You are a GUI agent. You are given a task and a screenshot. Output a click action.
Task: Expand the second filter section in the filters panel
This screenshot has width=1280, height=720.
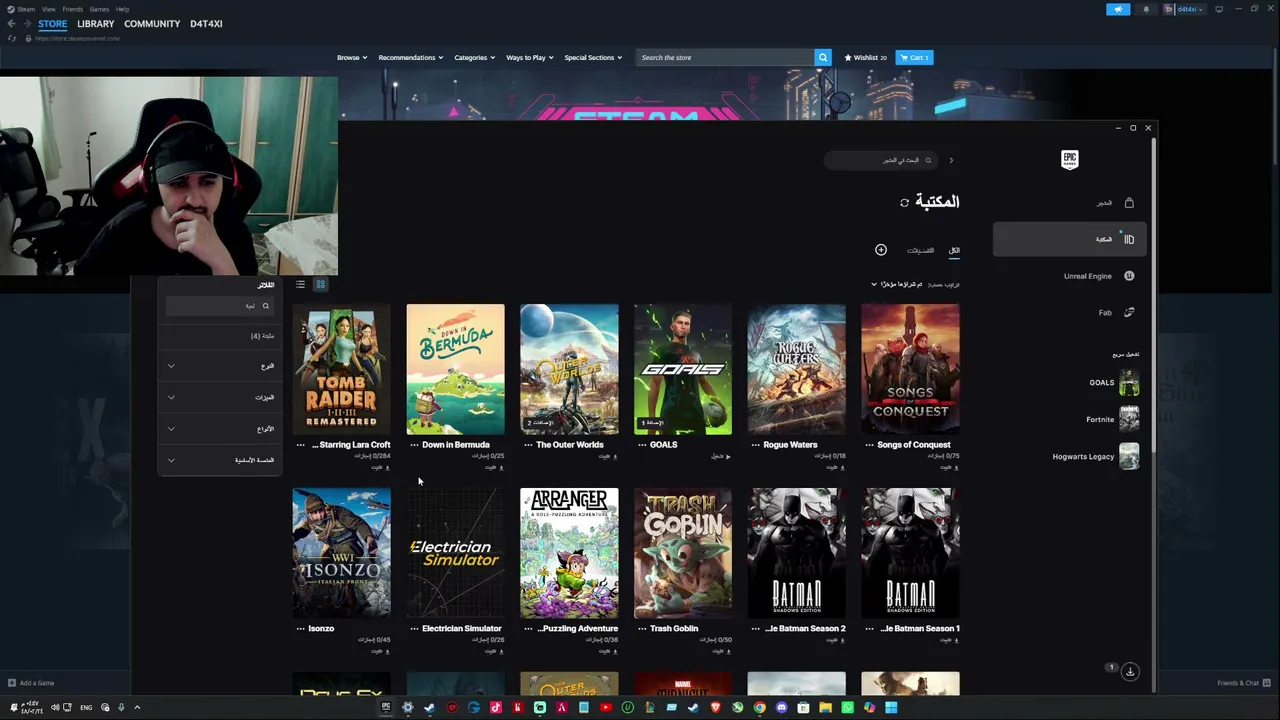pyautogui.click(x=220, y=397)
